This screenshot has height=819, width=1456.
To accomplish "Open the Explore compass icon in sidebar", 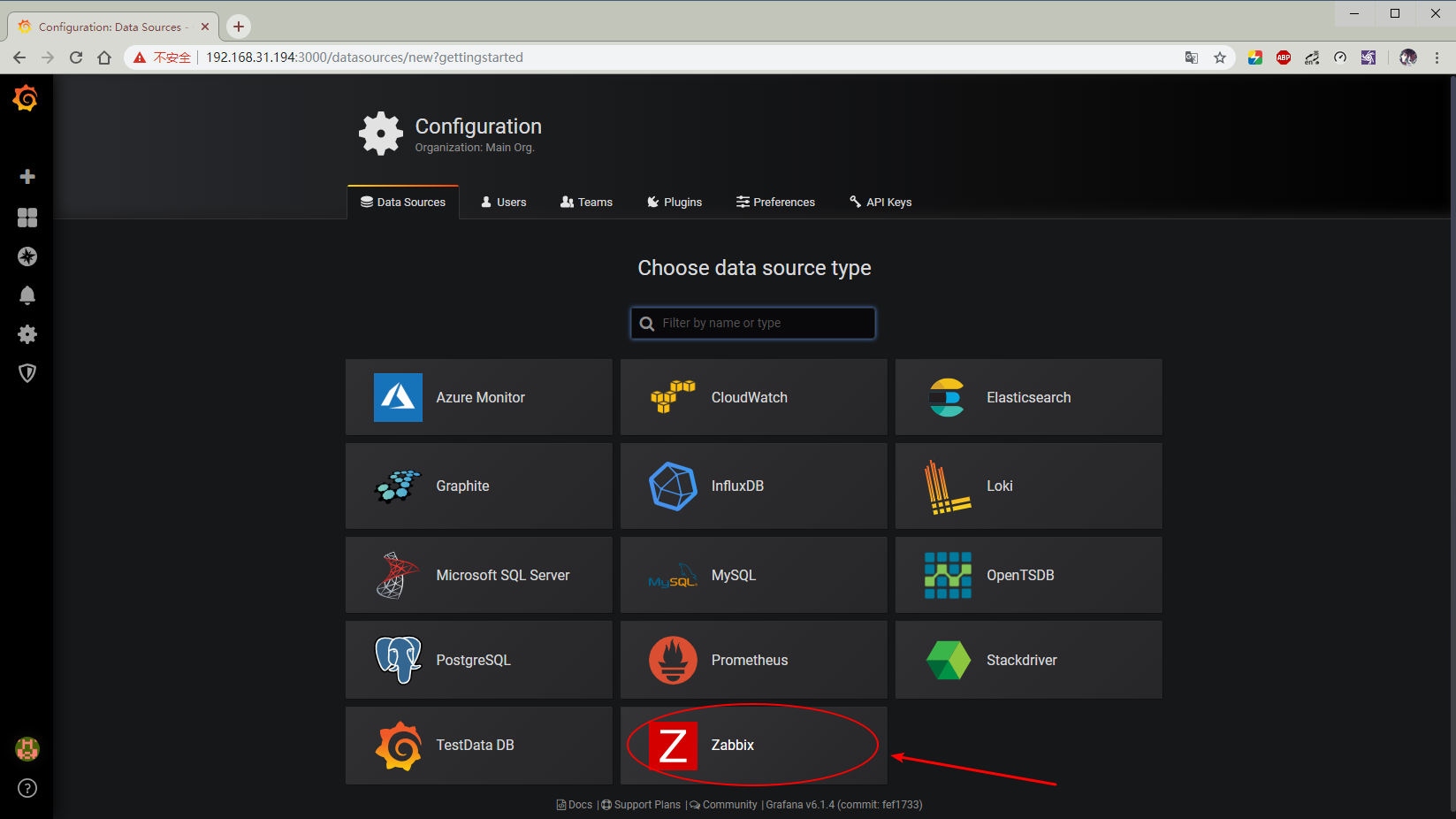I will click(27, 256).
